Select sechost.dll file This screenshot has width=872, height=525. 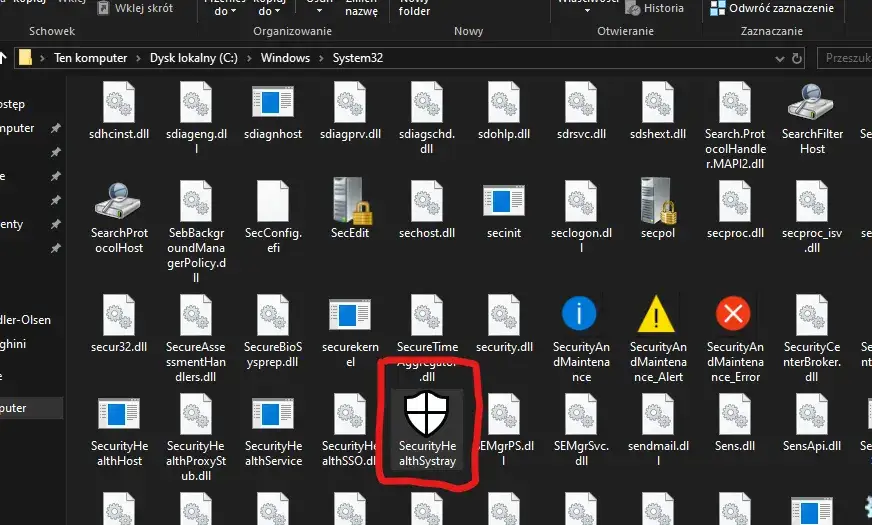(427, 209)
